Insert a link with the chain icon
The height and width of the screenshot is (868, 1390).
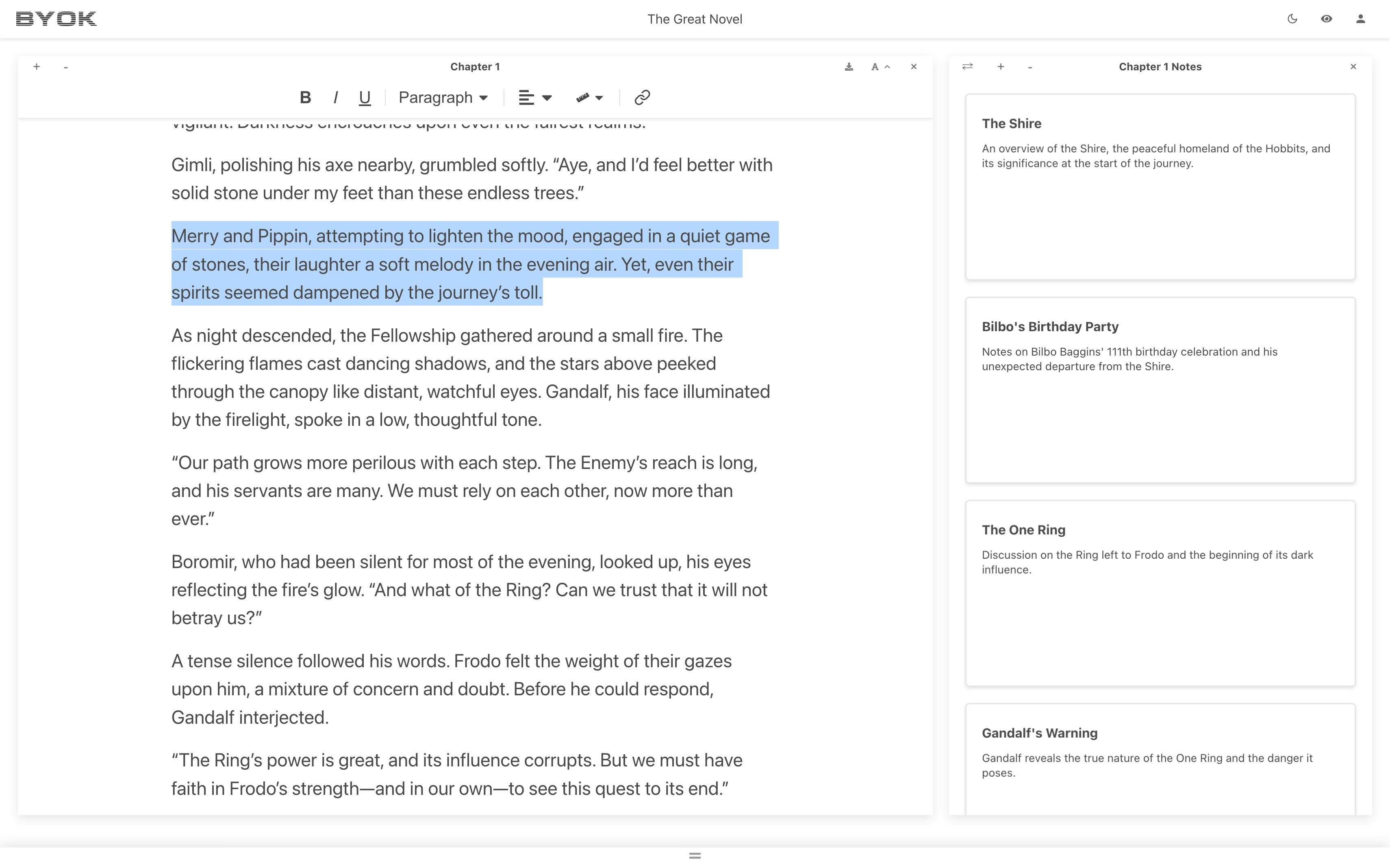pos(642,98)
